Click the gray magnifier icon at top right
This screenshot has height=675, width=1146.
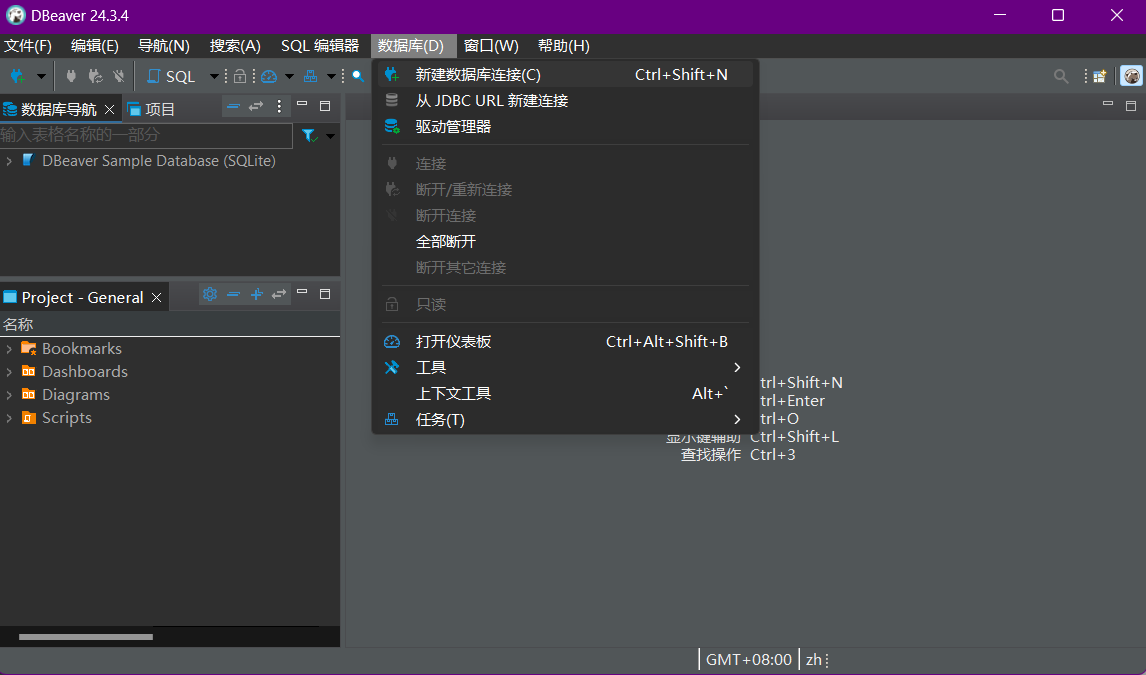click(1060, 76)
